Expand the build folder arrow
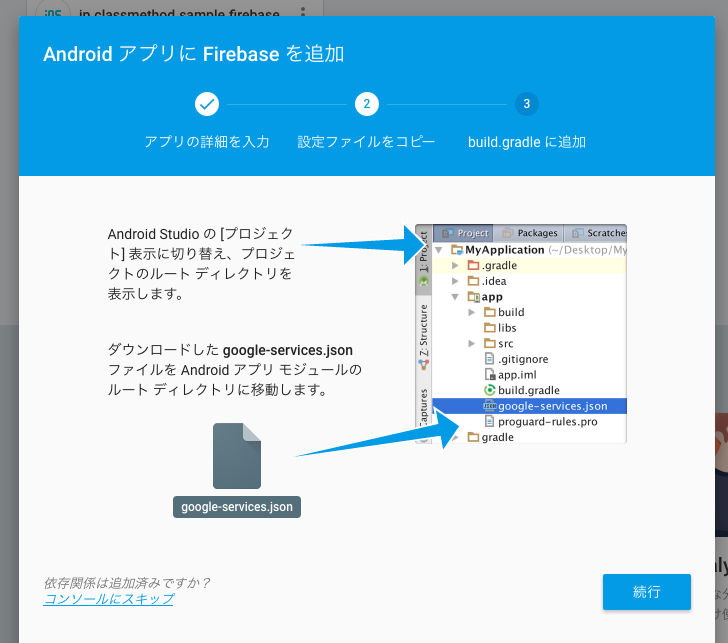This screenshot has width=728, height=643. [x=472, y=312]
